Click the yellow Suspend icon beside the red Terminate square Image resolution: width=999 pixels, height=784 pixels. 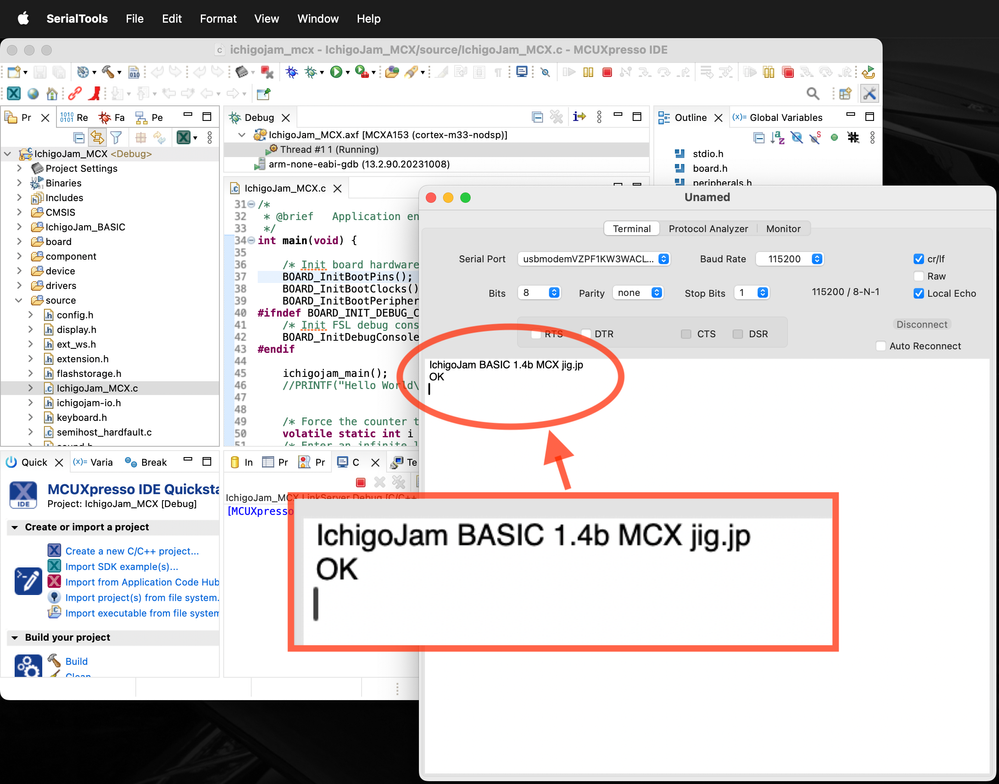588,72
